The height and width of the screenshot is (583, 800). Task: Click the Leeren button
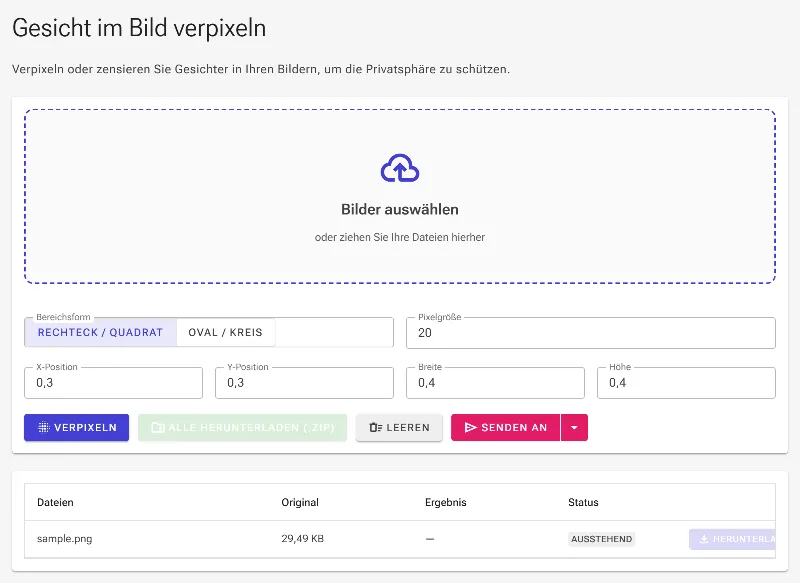[x=399, y=427]
